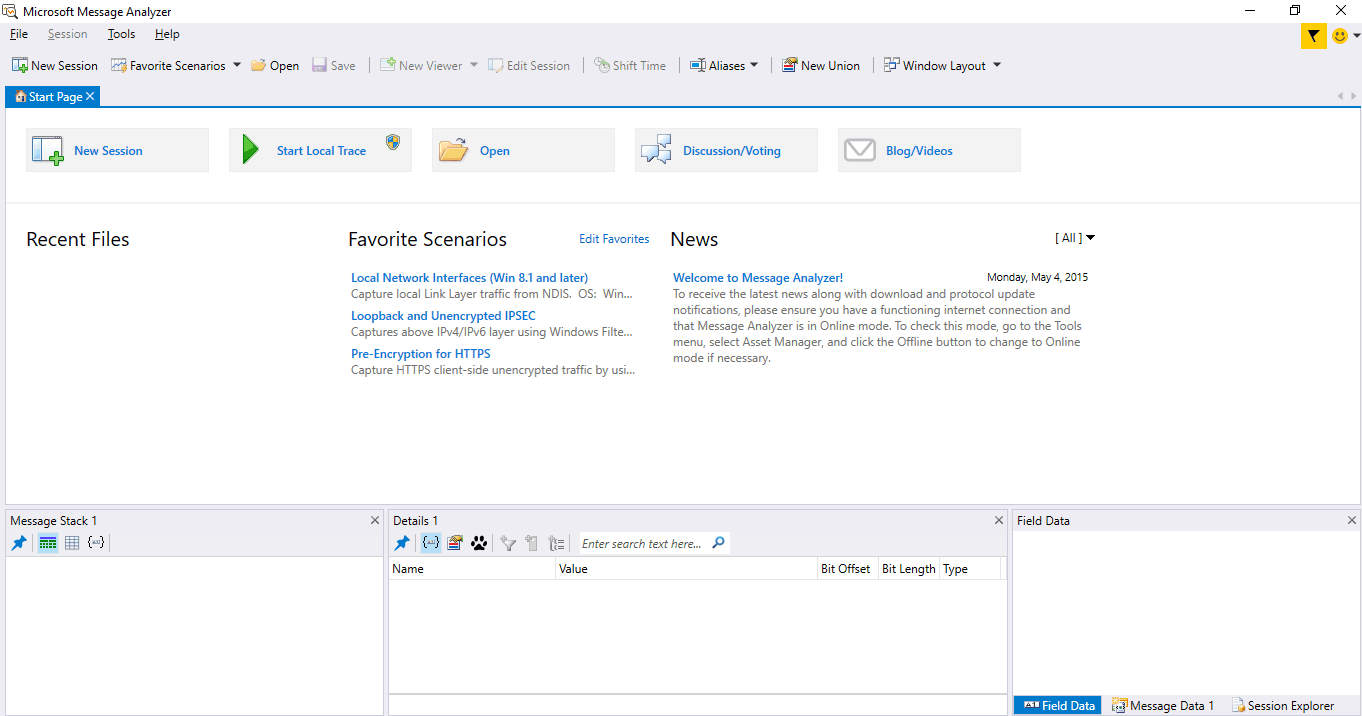Click the Edit Favorites link
Viewport: 1362px width, 716px height.
coord(614,239)
